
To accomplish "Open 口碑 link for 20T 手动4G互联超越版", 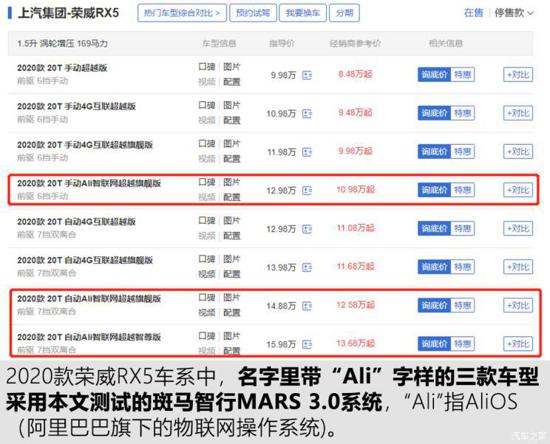I will pyautogui.click(x=207, y=105).
